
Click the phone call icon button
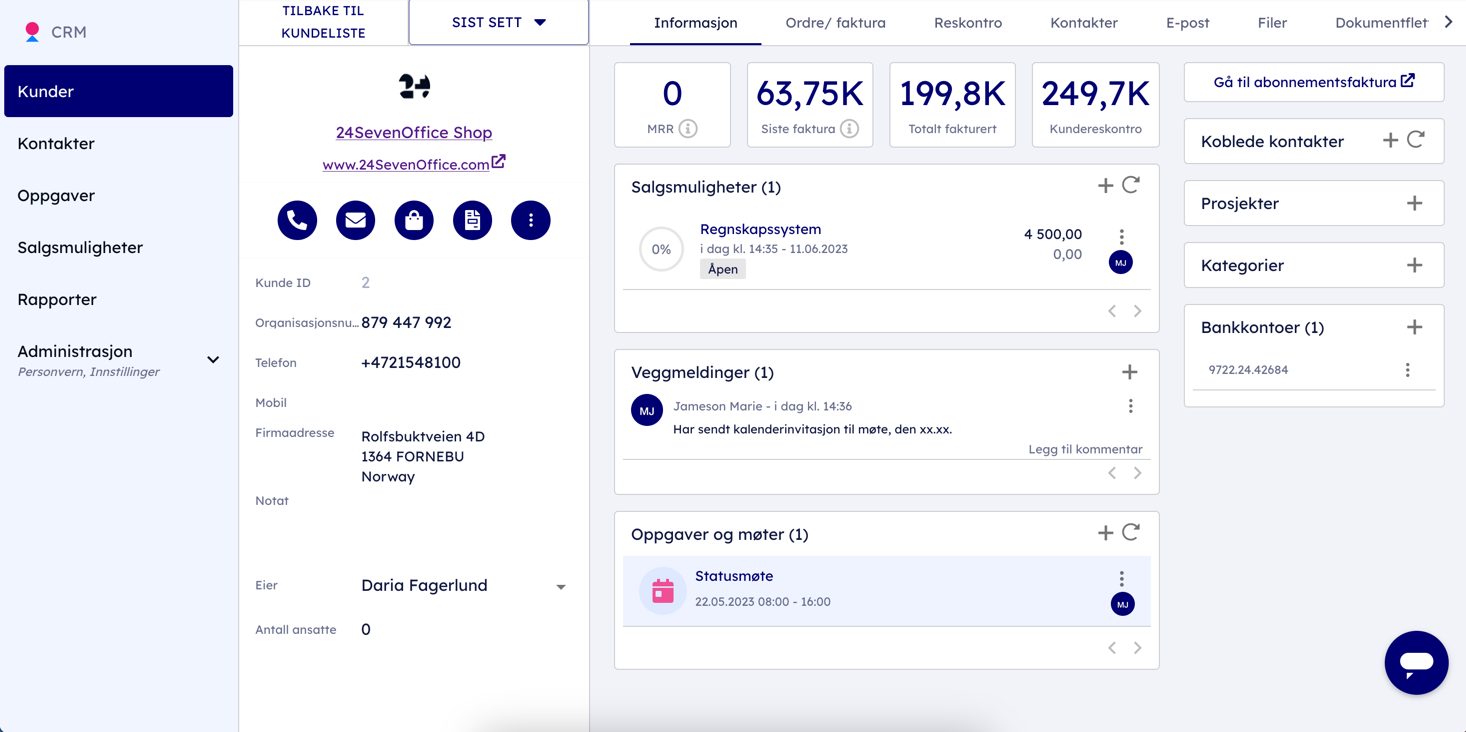click(x=297, y=220)
